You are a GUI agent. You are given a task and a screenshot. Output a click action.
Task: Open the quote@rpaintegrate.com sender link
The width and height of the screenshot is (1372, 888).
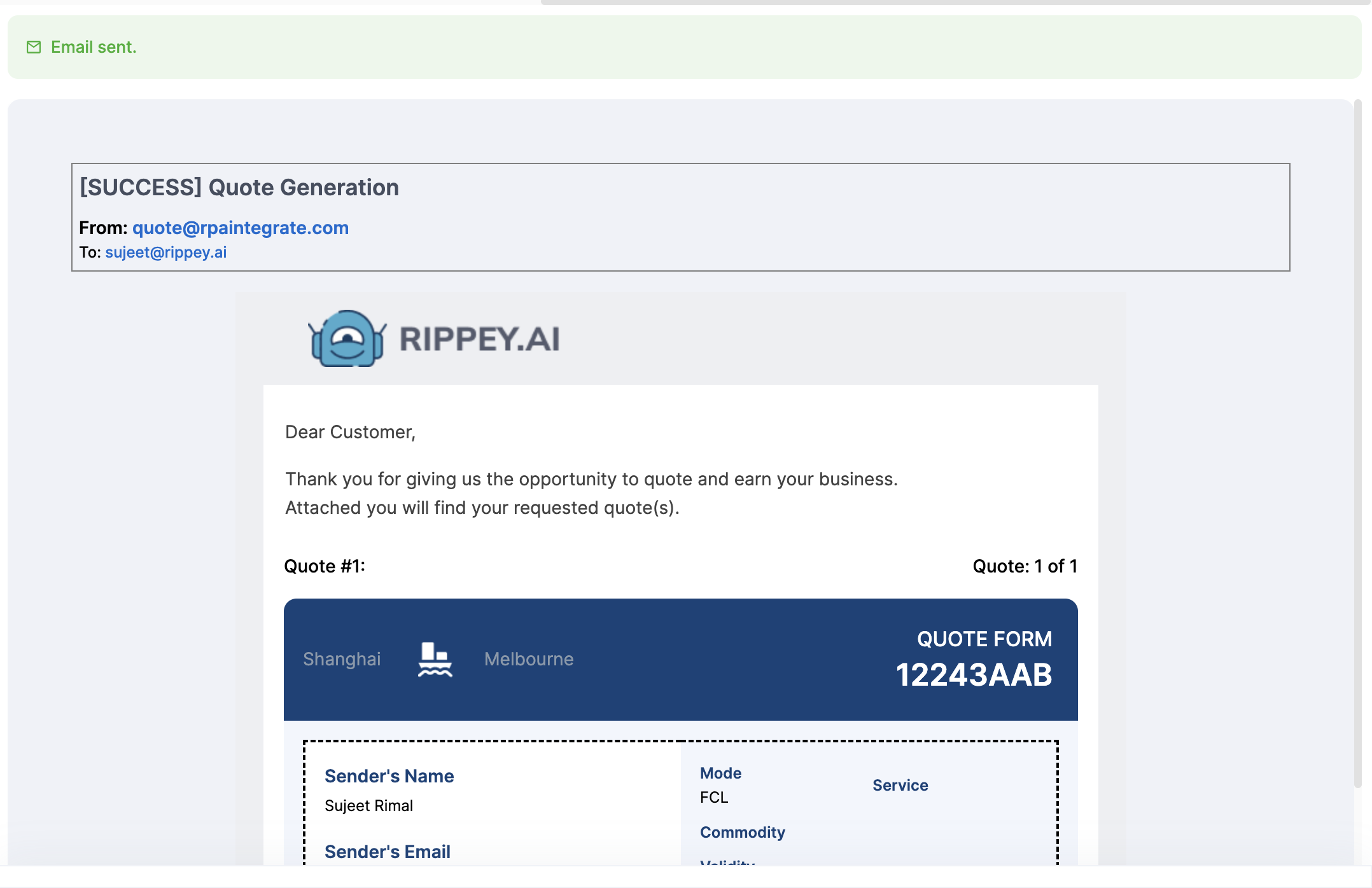point(240,228)
